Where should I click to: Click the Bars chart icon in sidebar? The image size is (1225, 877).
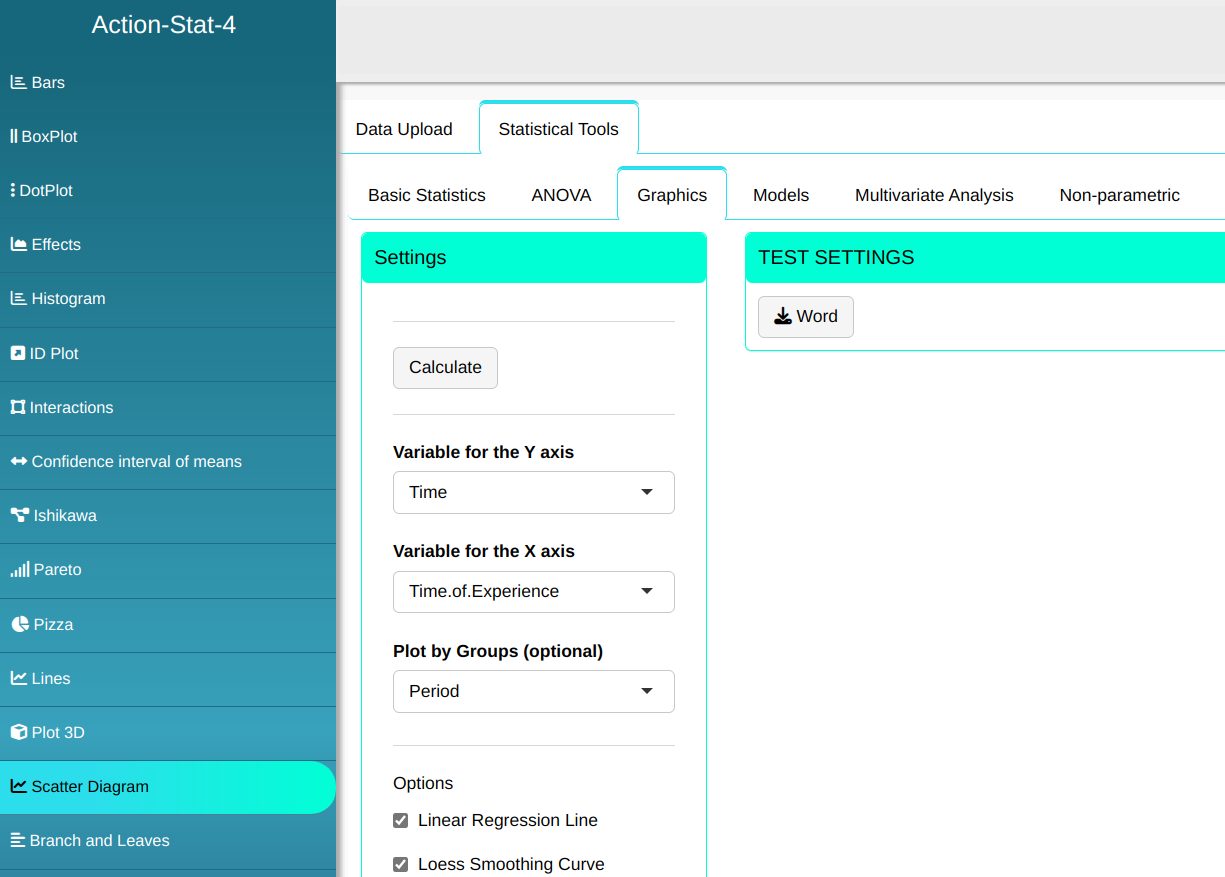[x=18, y=83]
